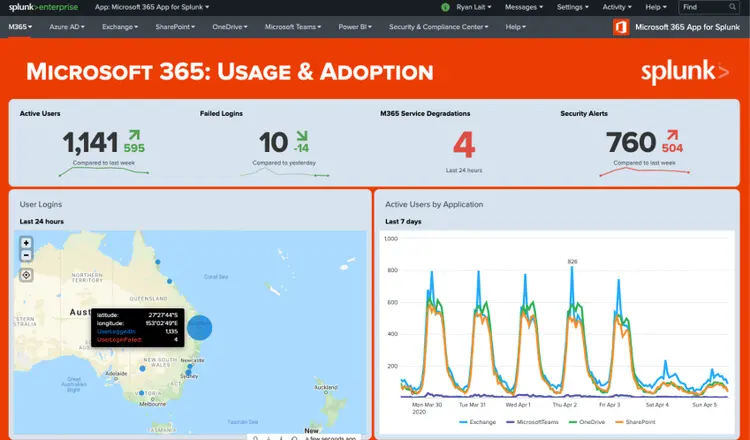Open the Help menu in app navigation
This screenshot has height=440, width=750.
pyautogui.click(x=516, y=27)
